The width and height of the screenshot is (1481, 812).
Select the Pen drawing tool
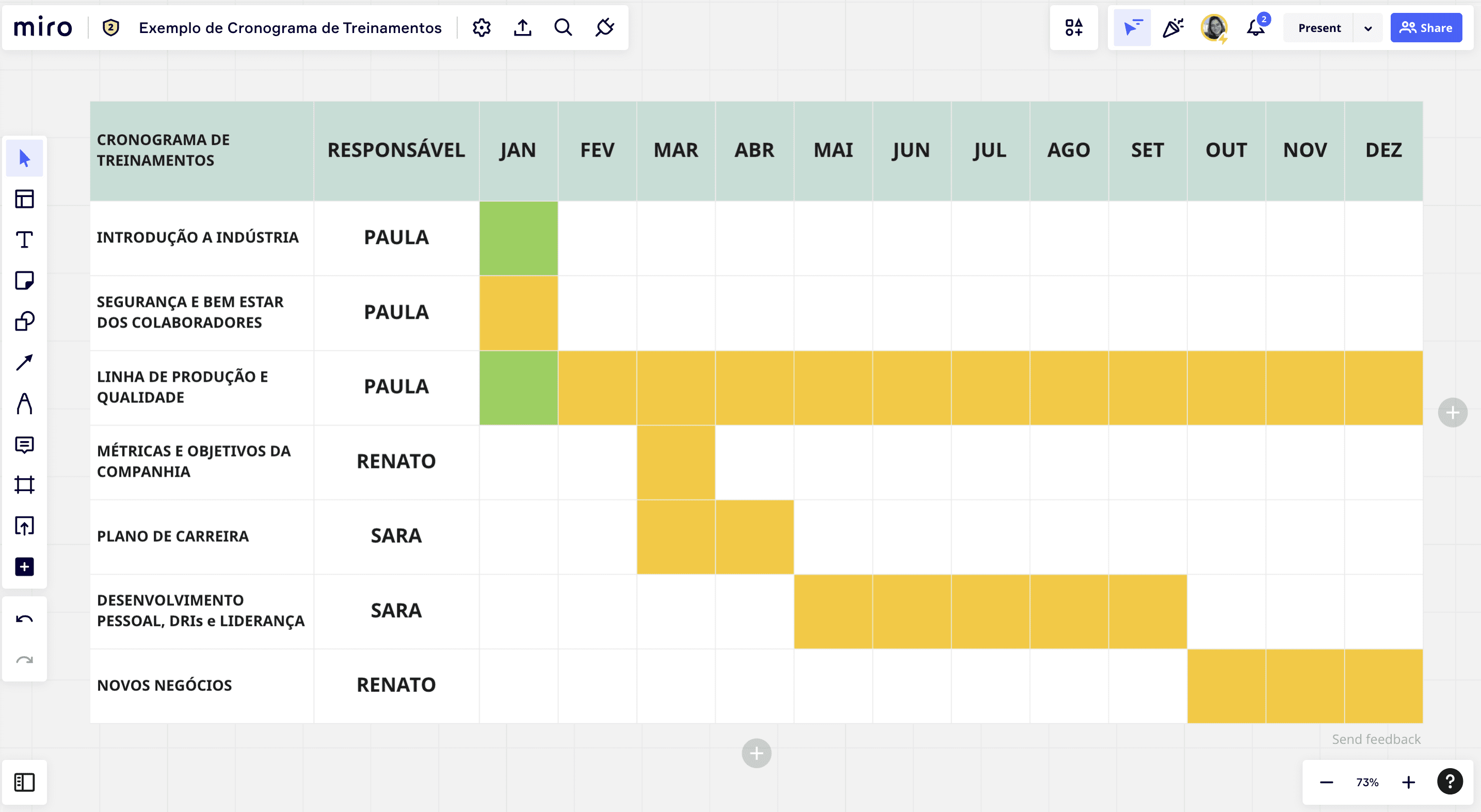click(24, 403)
